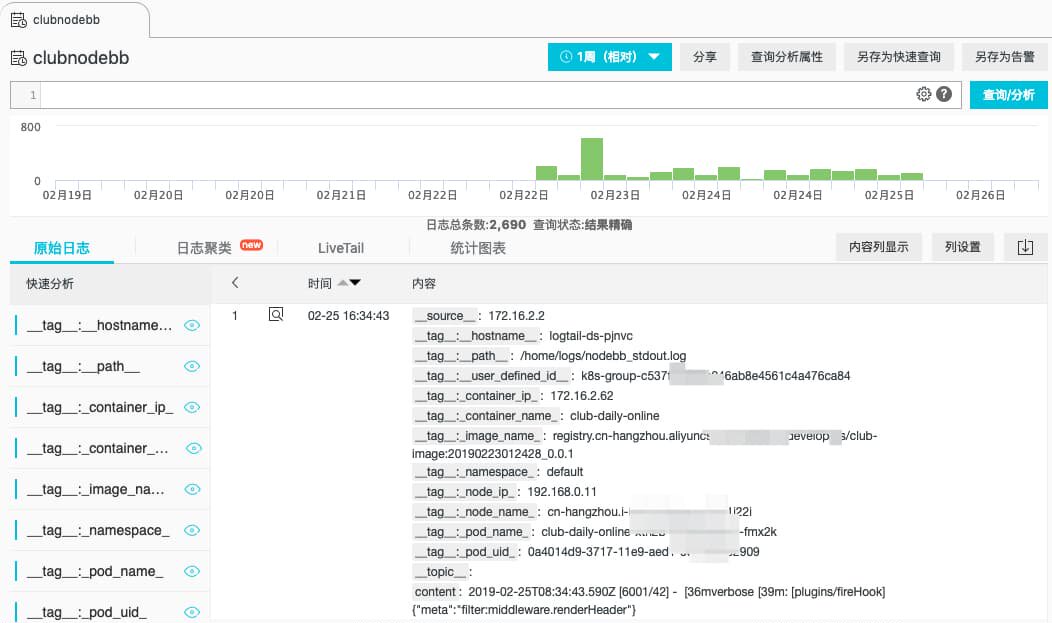Screen dimensions: 1052x623
Task: Toggle eye icon for __tag__:_pod_name_ field
Action: point(192,571)
